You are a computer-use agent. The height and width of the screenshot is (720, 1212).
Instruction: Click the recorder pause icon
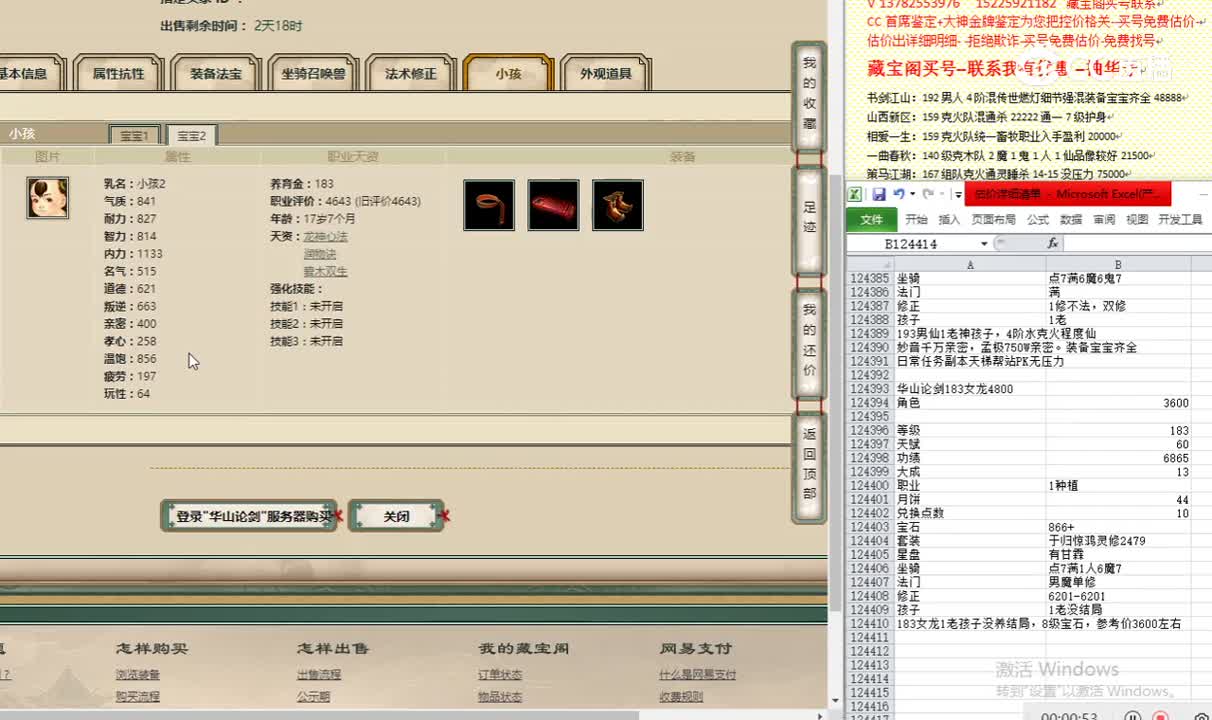point(1132,716)
